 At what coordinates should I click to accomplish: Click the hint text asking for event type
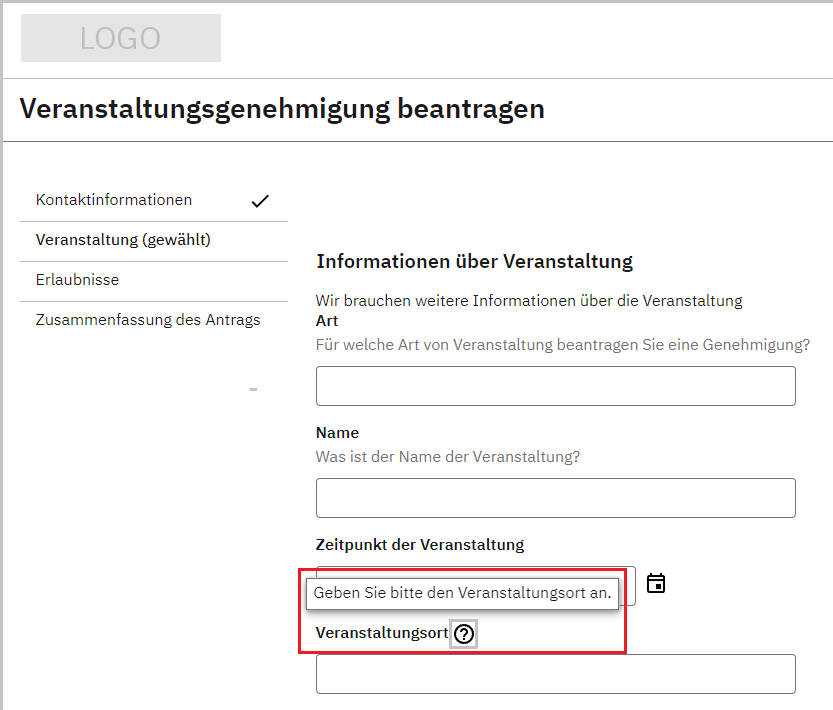(562, 345)
